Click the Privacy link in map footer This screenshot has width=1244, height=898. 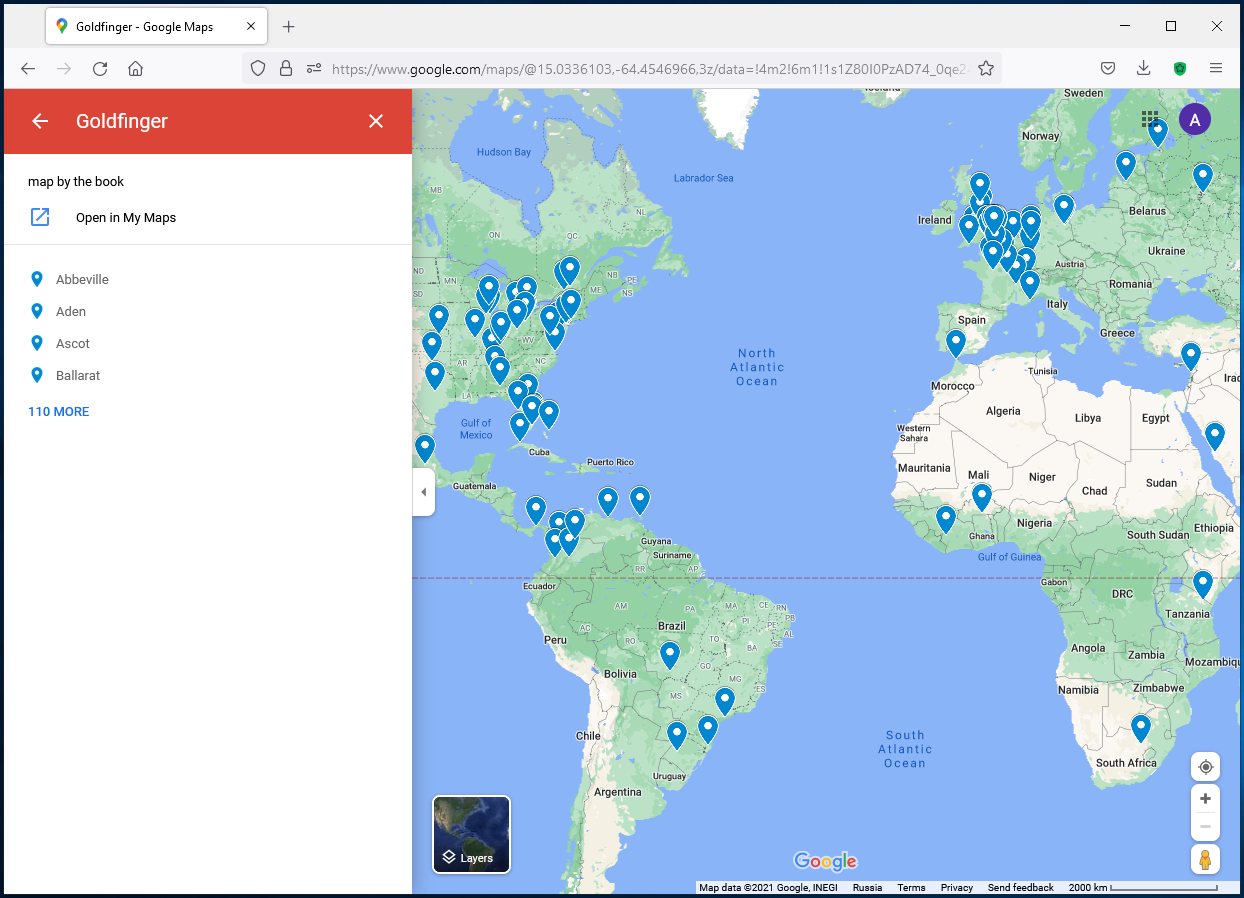pos(956,888)
